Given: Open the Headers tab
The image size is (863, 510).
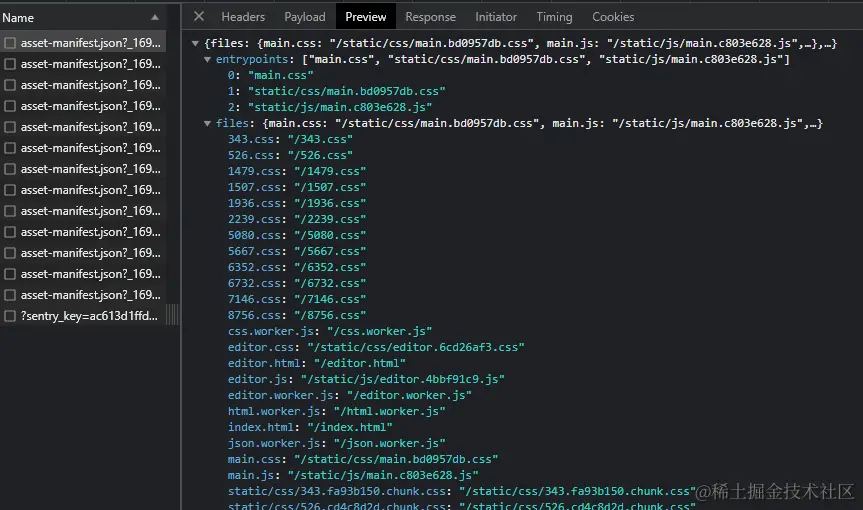Looking at the screenshot, I should pos(243,17).
